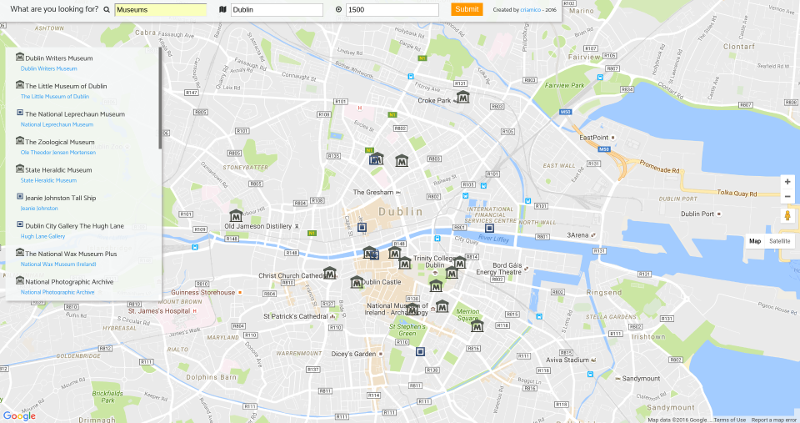The width and height of the screenshot is (800, 423).
Task: Click museum icon beside National Photographic Archive title
Action: [x=20, y=280]
